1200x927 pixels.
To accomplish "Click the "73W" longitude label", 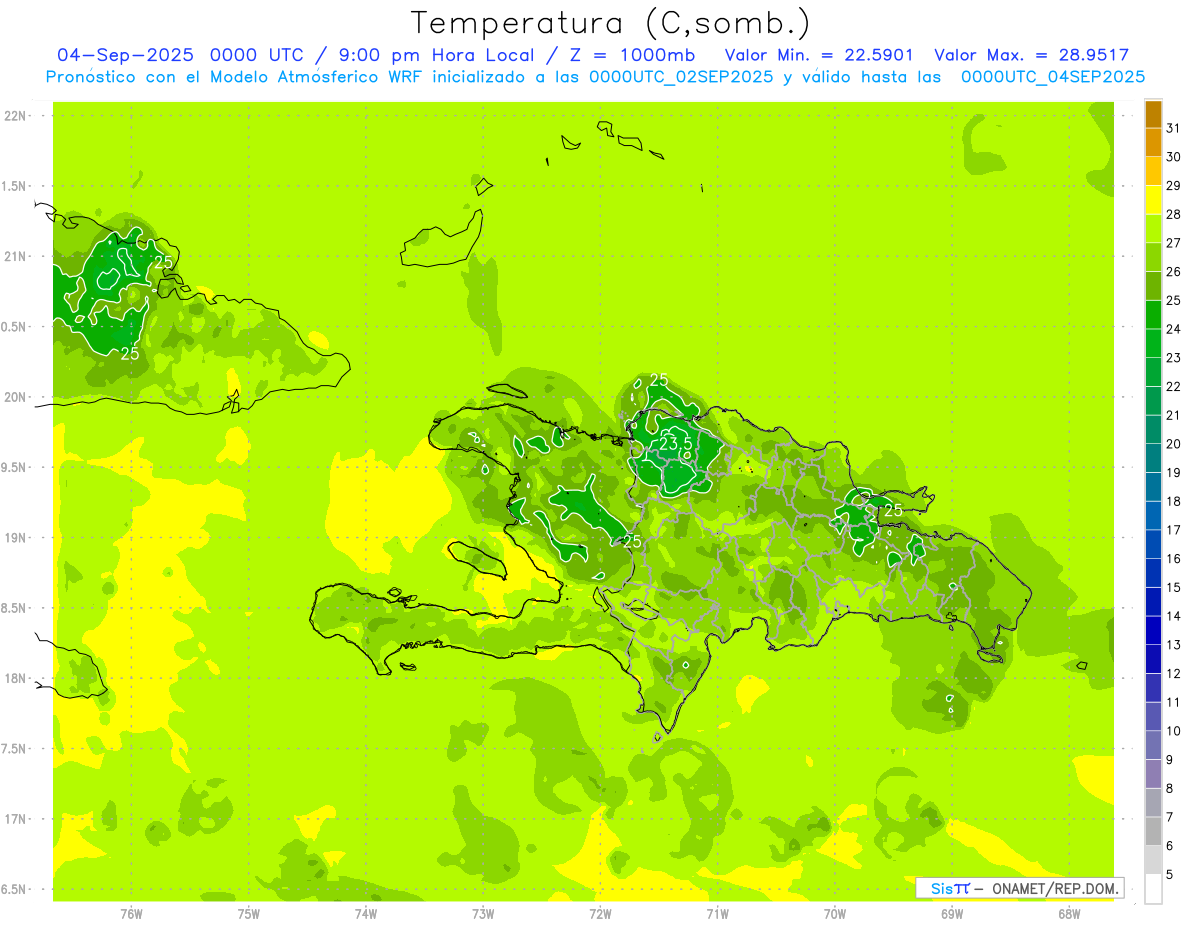I will click(x=483, y=913).
